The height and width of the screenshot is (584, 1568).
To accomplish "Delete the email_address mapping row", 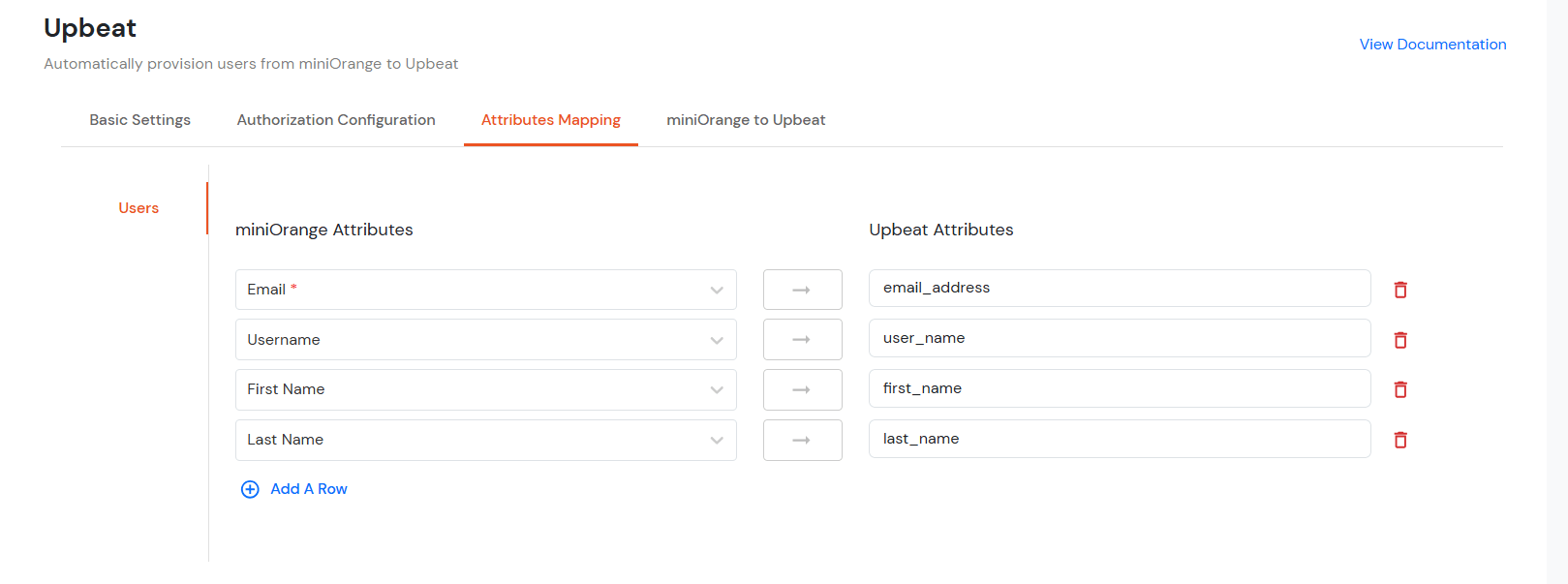I will 1400,290.
